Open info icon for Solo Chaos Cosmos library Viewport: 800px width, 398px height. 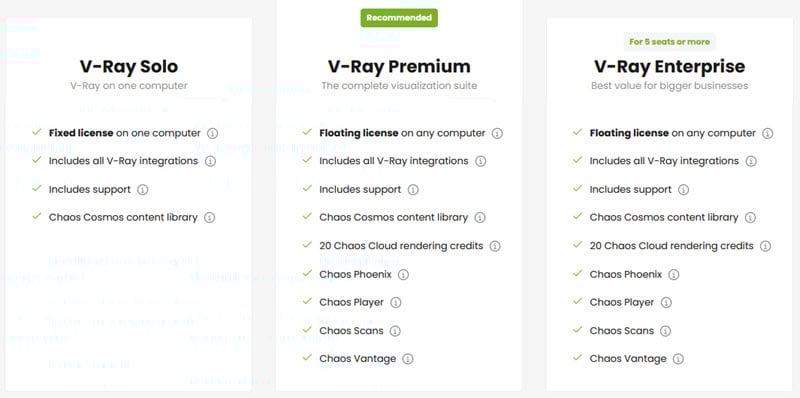coord(209,217)
